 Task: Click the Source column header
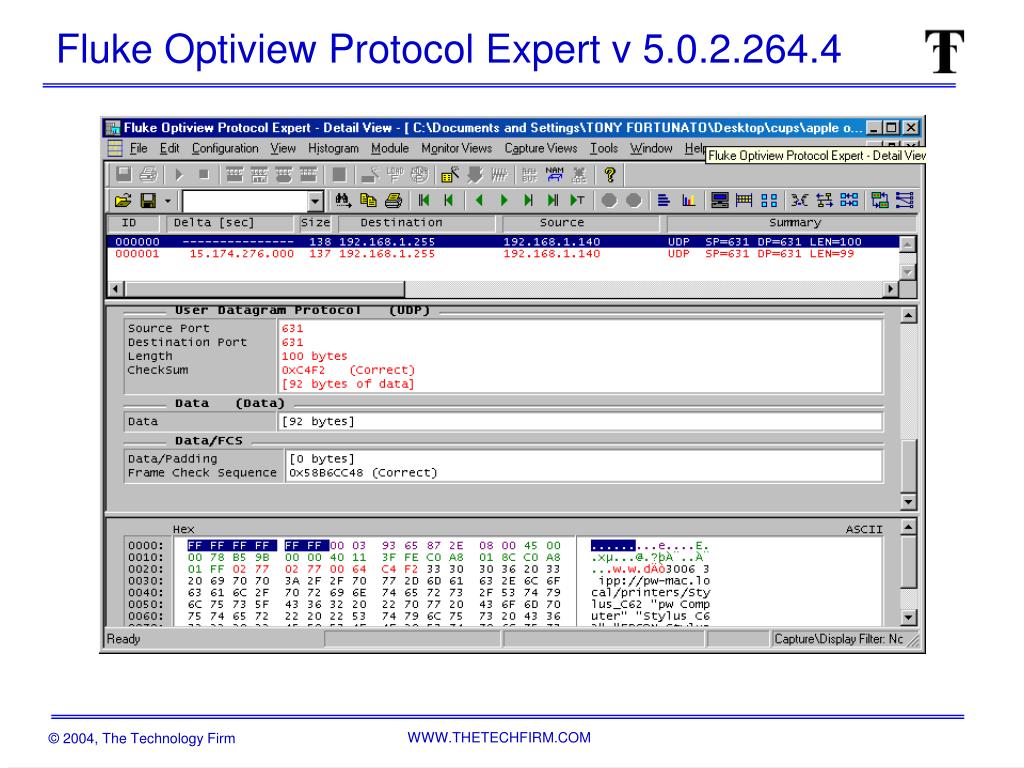point(580,223)
